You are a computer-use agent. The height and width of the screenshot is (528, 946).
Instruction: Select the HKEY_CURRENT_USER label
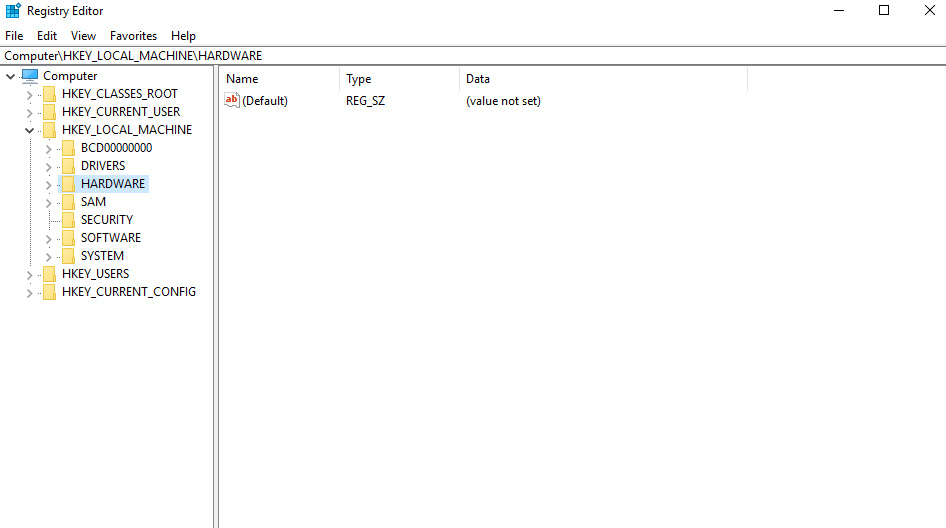tap(121, 112)
